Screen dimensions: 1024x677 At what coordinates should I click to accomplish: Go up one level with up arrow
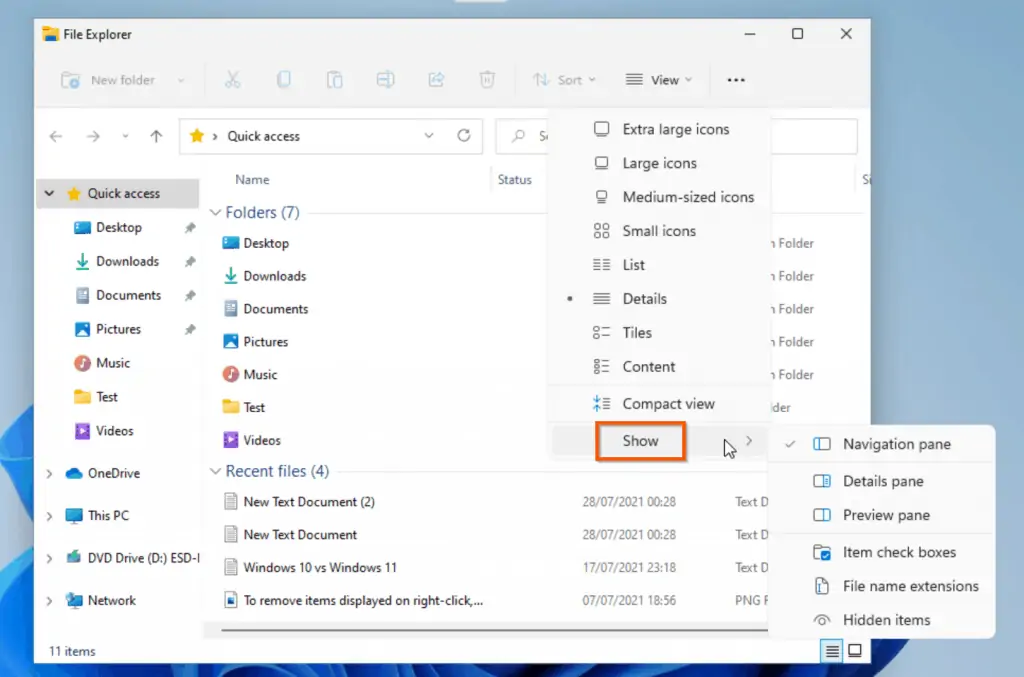pyautogui.click(x=156, y=136)
